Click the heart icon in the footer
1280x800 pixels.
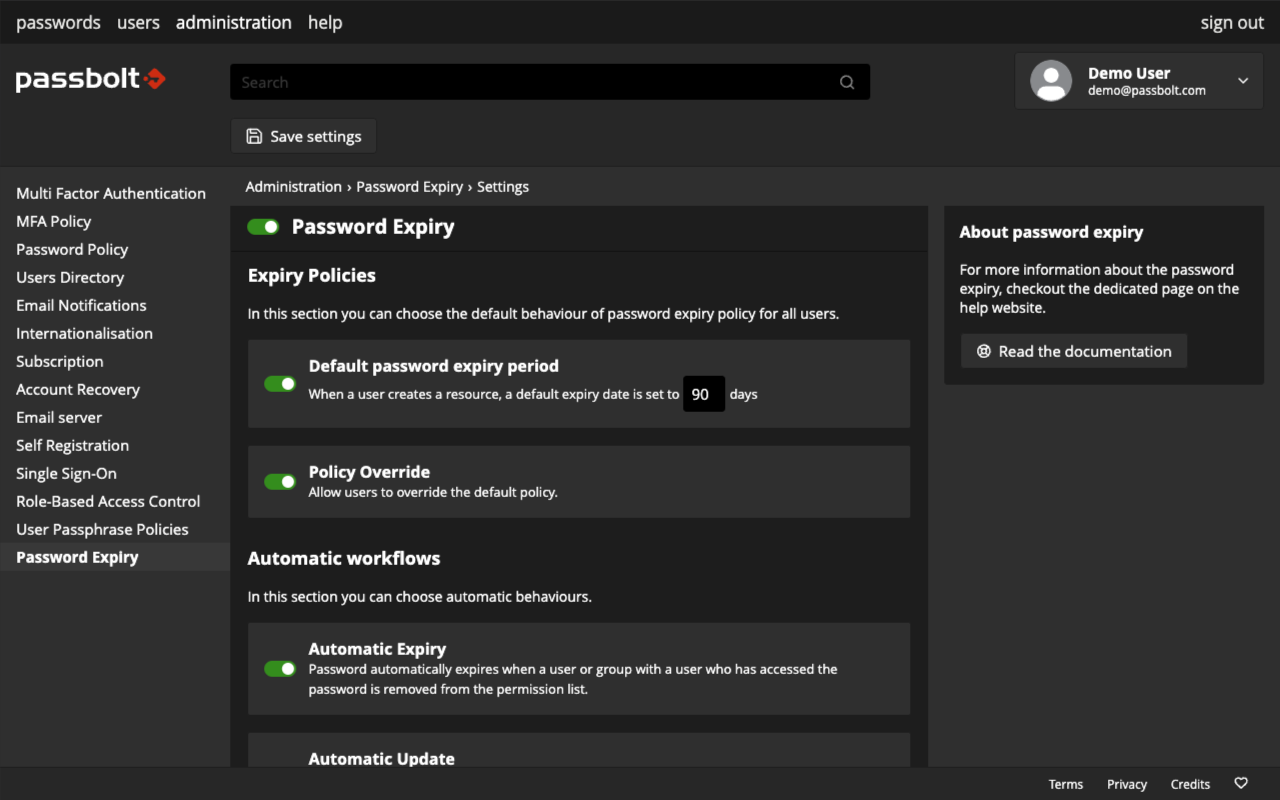[x=1240, y=783]
